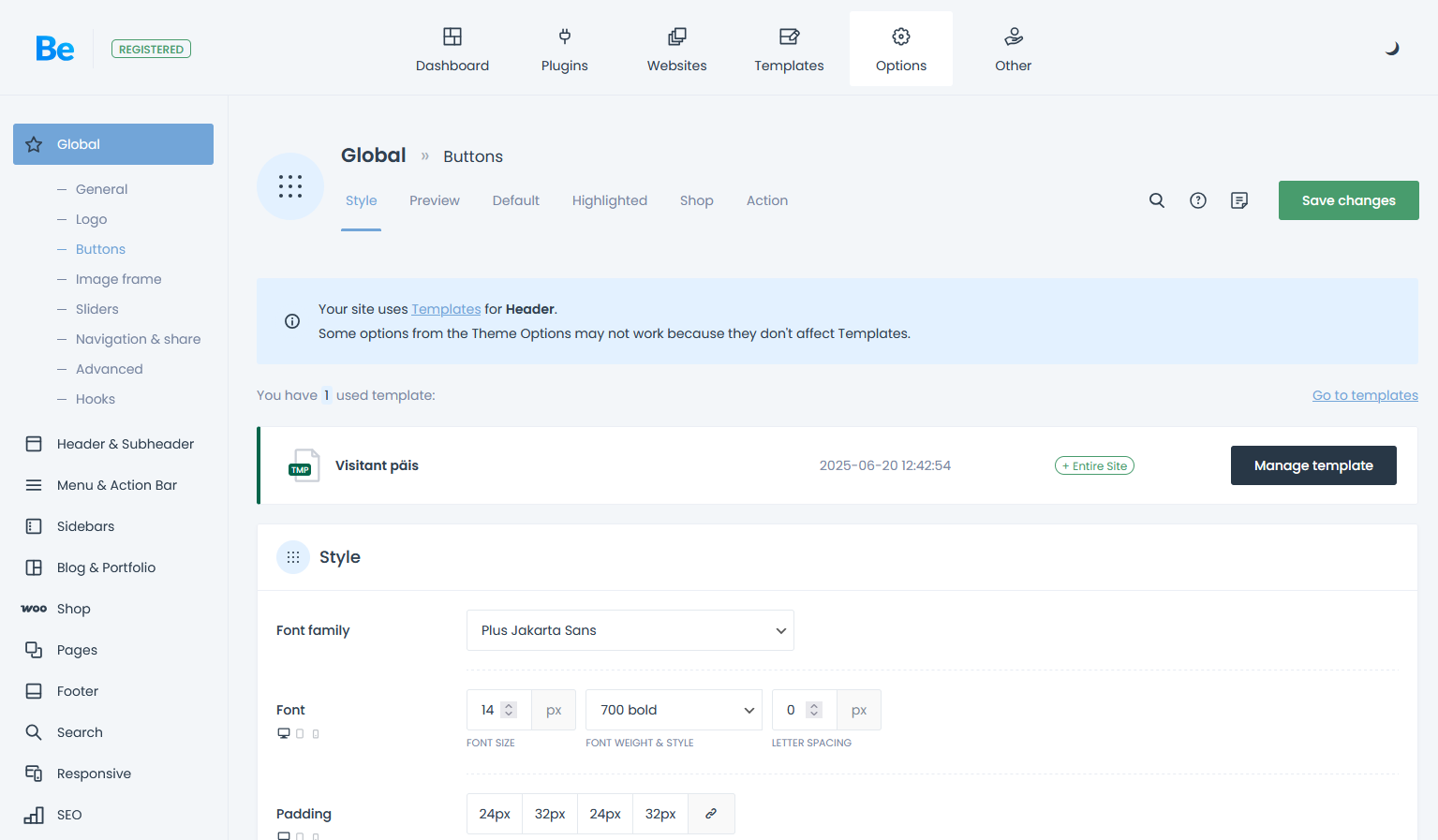This screenshot has height=840, width=1438.
Task: Open the search icon beside Save changes
Action: coord(1157,200)
